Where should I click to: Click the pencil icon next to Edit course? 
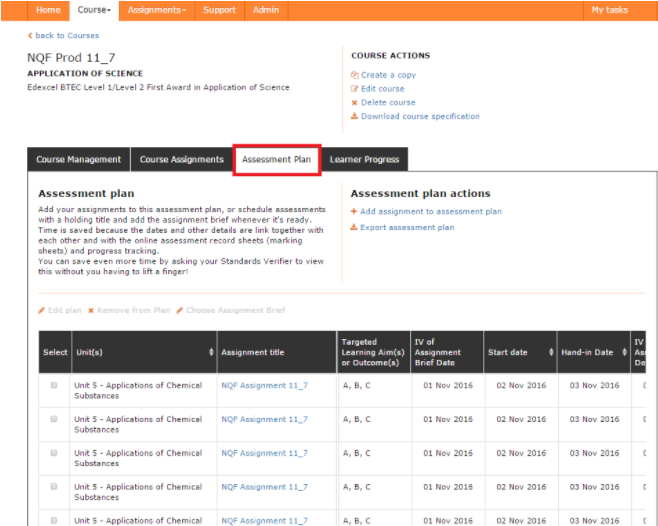click(x=354, y=89)
